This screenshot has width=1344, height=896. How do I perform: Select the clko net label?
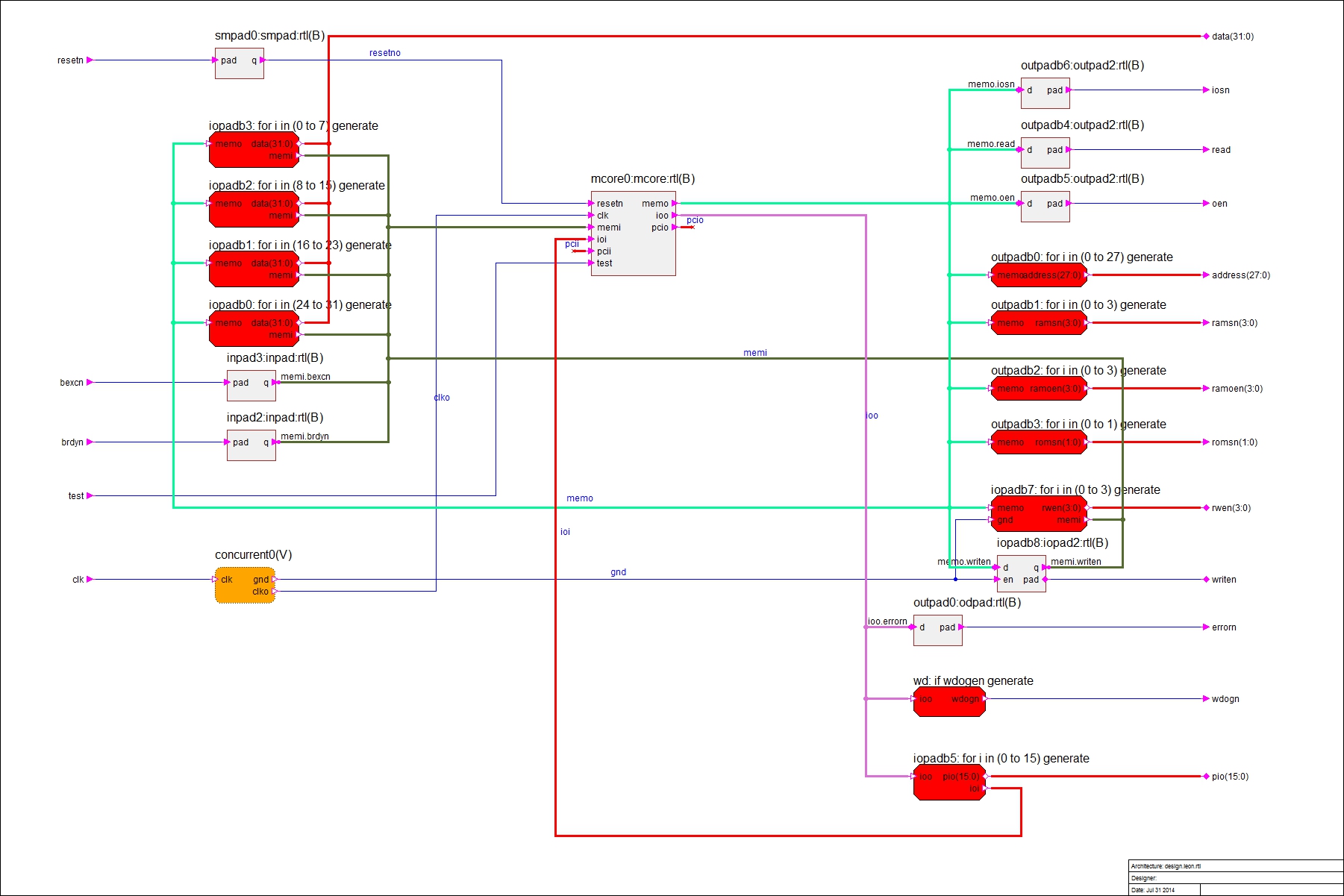point(441,398)
